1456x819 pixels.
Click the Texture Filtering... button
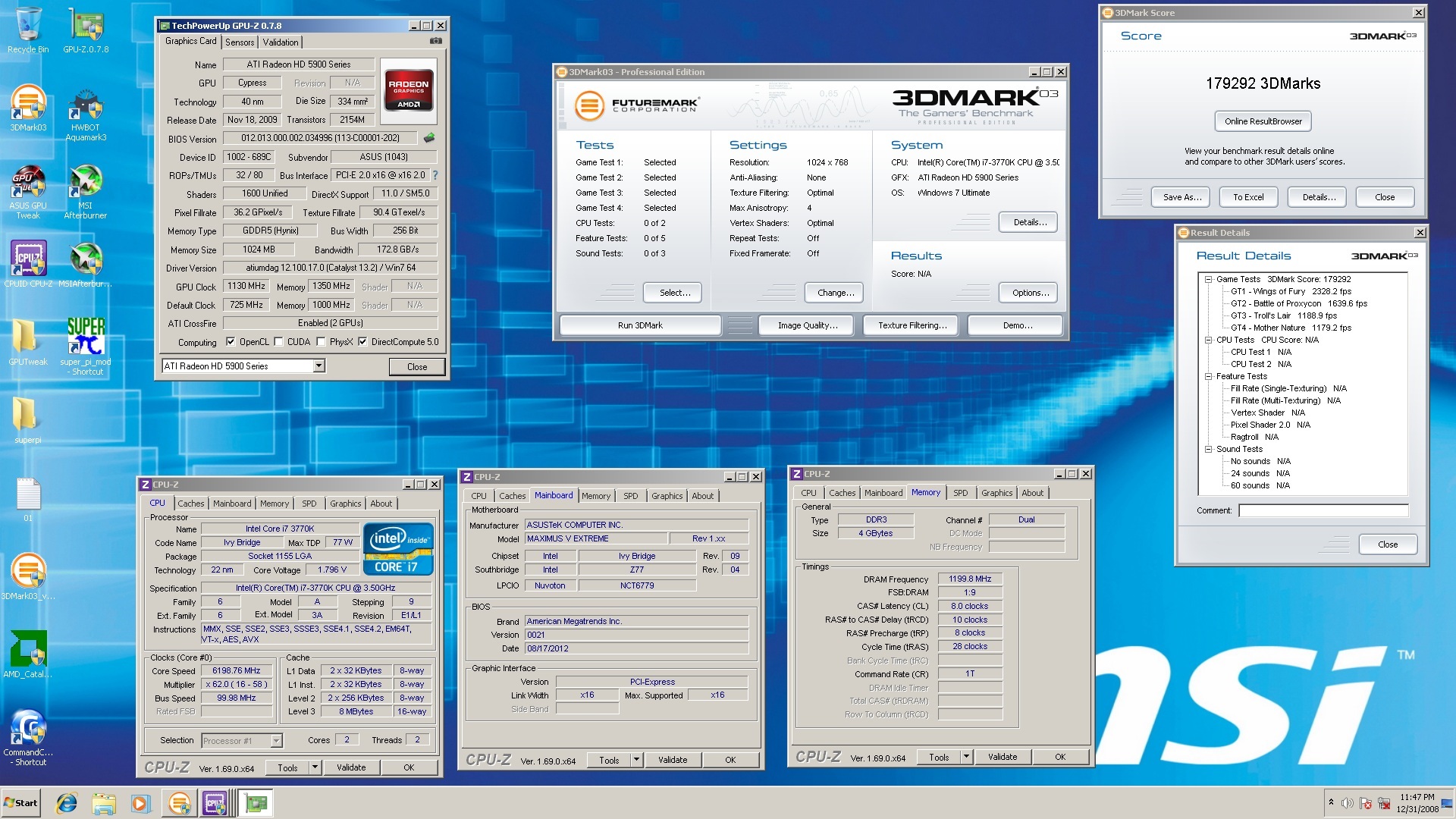(912, 325)
